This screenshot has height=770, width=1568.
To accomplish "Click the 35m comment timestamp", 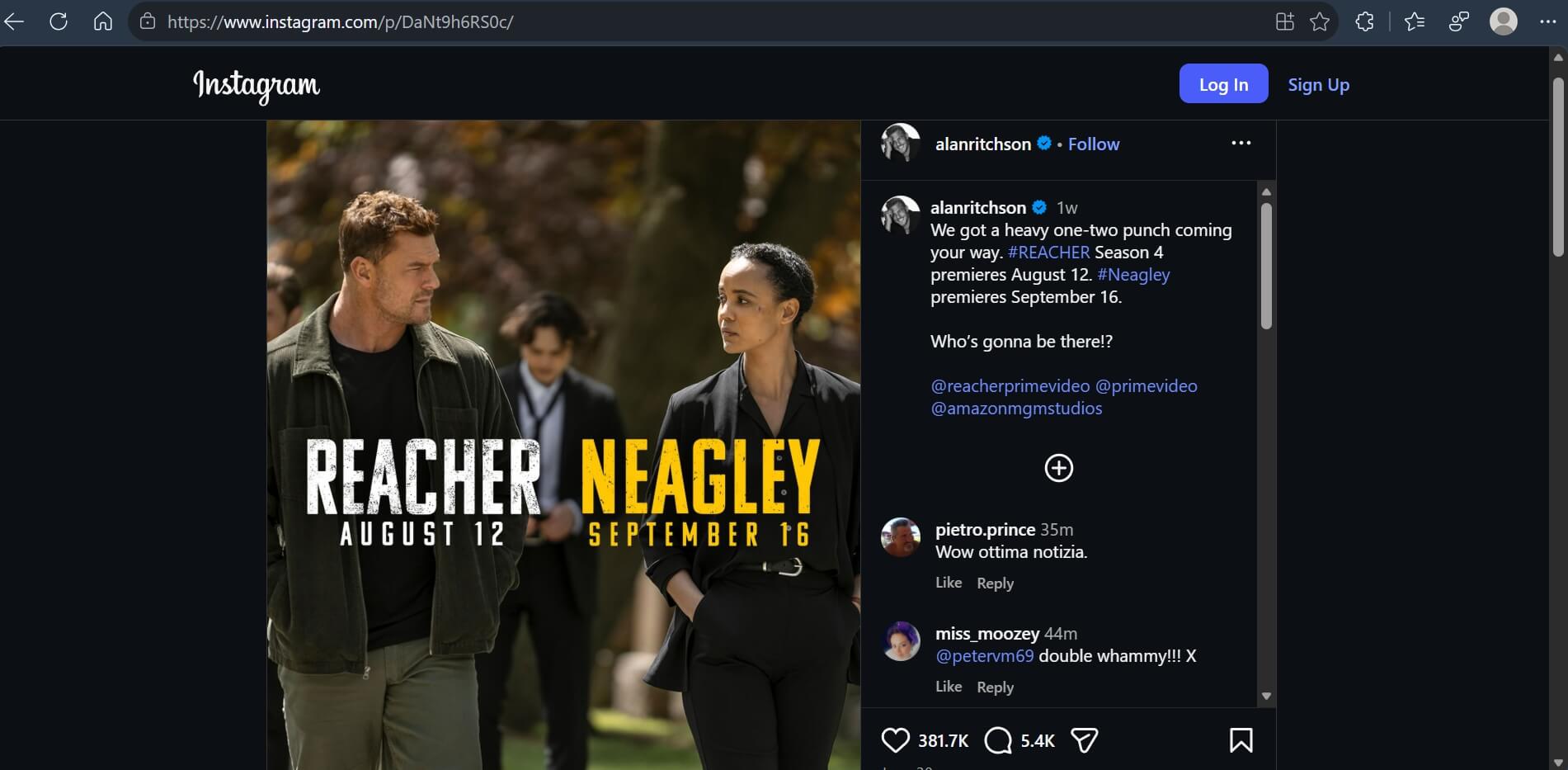I will [x=1057, y=530].
